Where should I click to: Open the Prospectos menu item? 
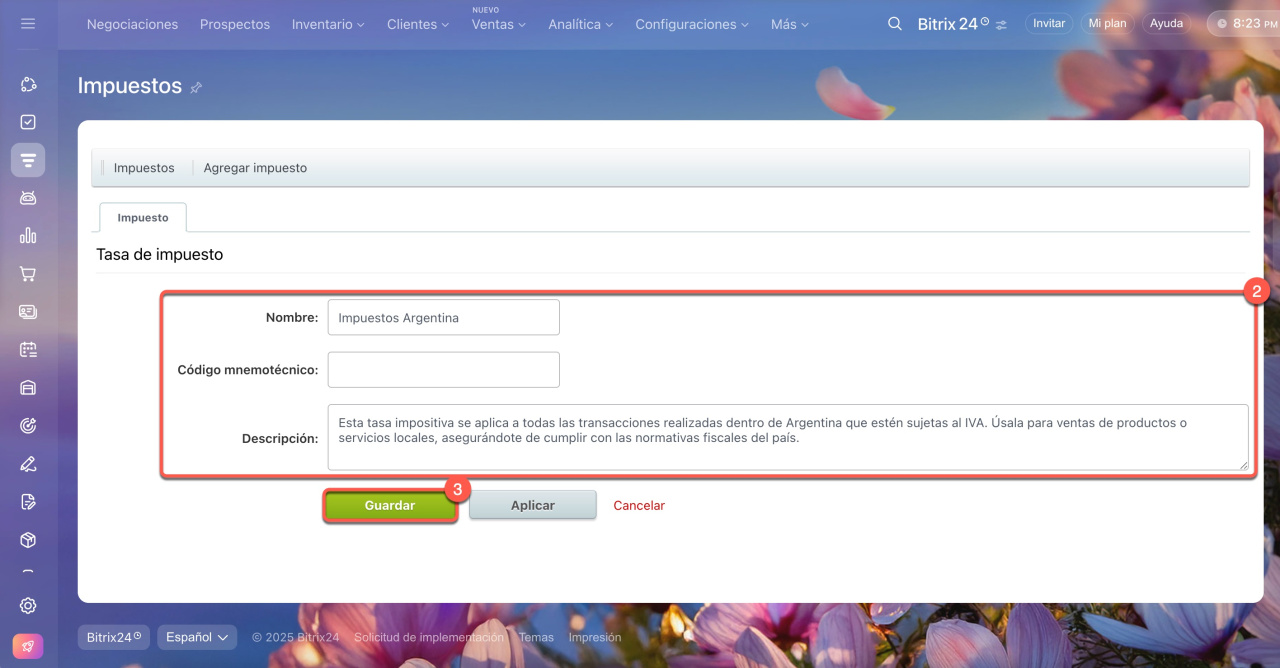[x=235, y=24]
